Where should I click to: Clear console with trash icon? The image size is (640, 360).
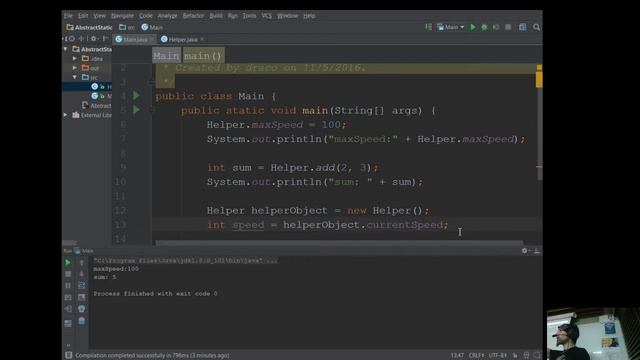point(82,321)
